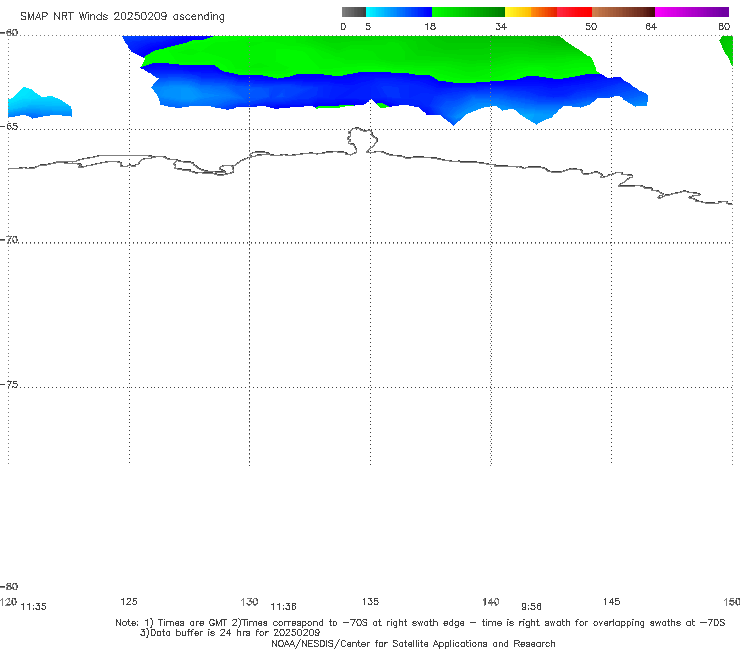The width and height of the screenshot is (740, 650).
Task: Click the longitude label '125'
Action: click(x=129, y=601)
